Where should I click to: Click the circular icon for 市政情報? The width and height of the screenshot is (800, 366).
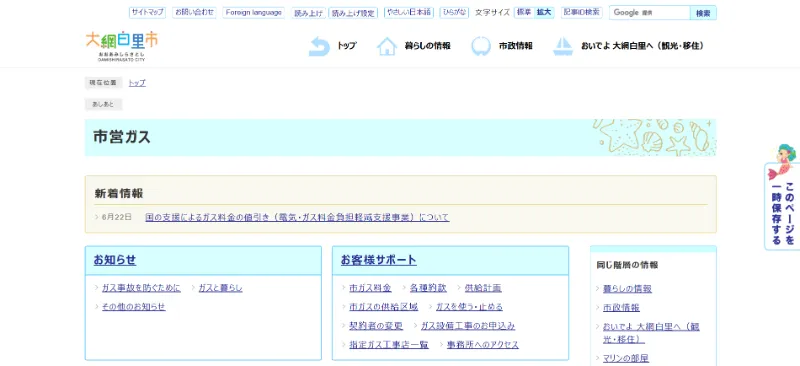tap(481, 46)
